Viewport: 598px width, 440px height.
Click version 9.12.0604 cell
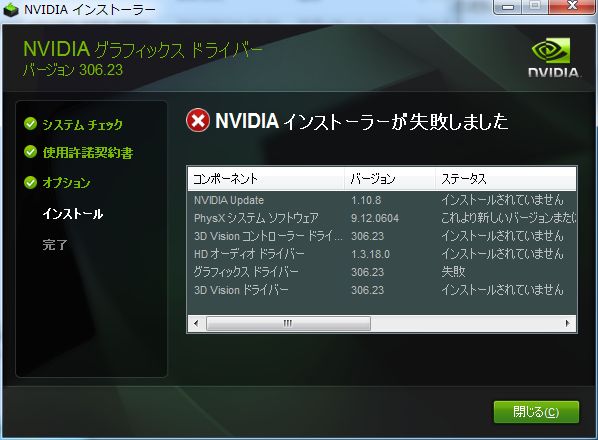(x=375, y=218)
